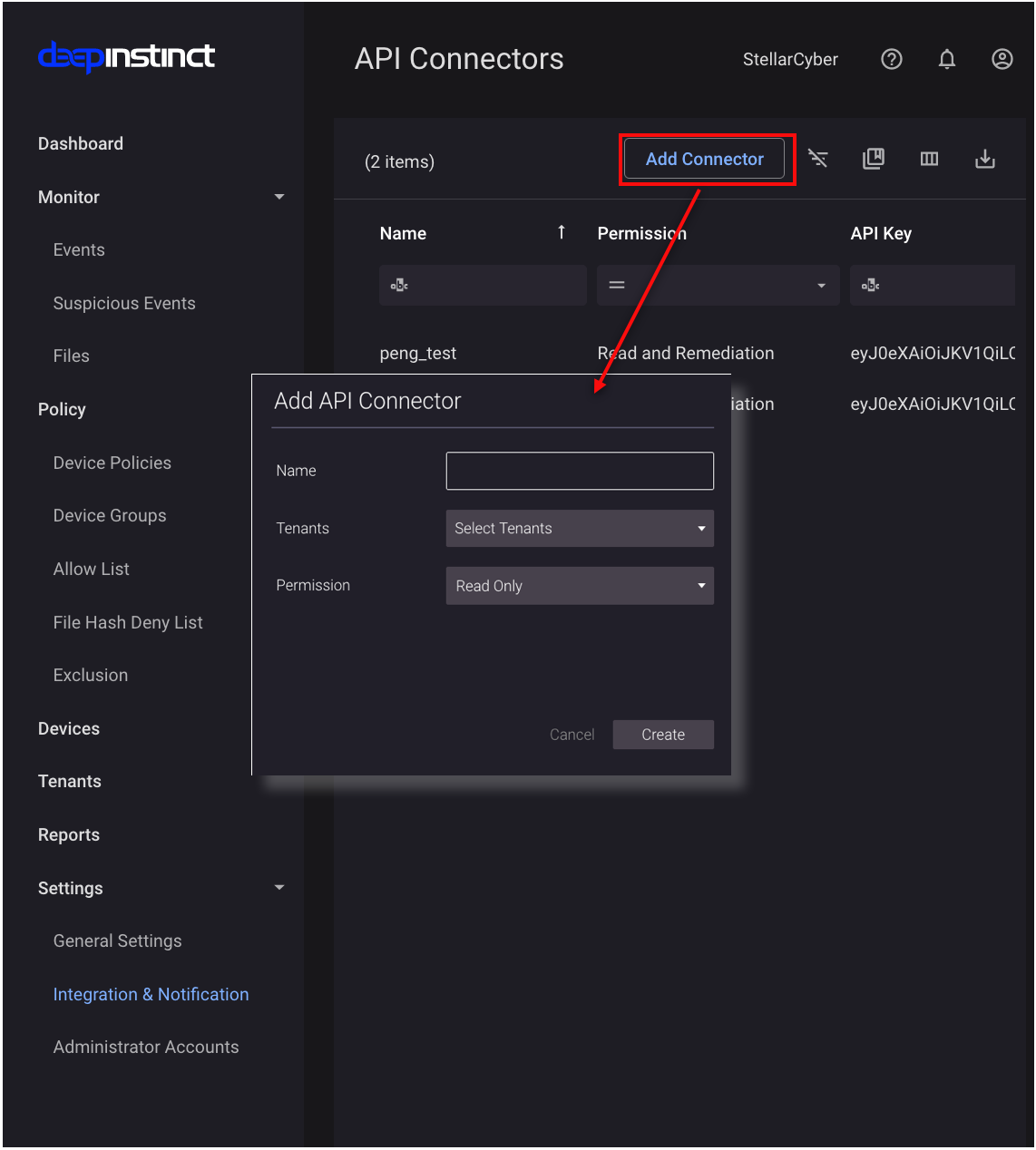Click the export download icon
This screenshot has height=1150, width=1036.
tap(984, 159)
